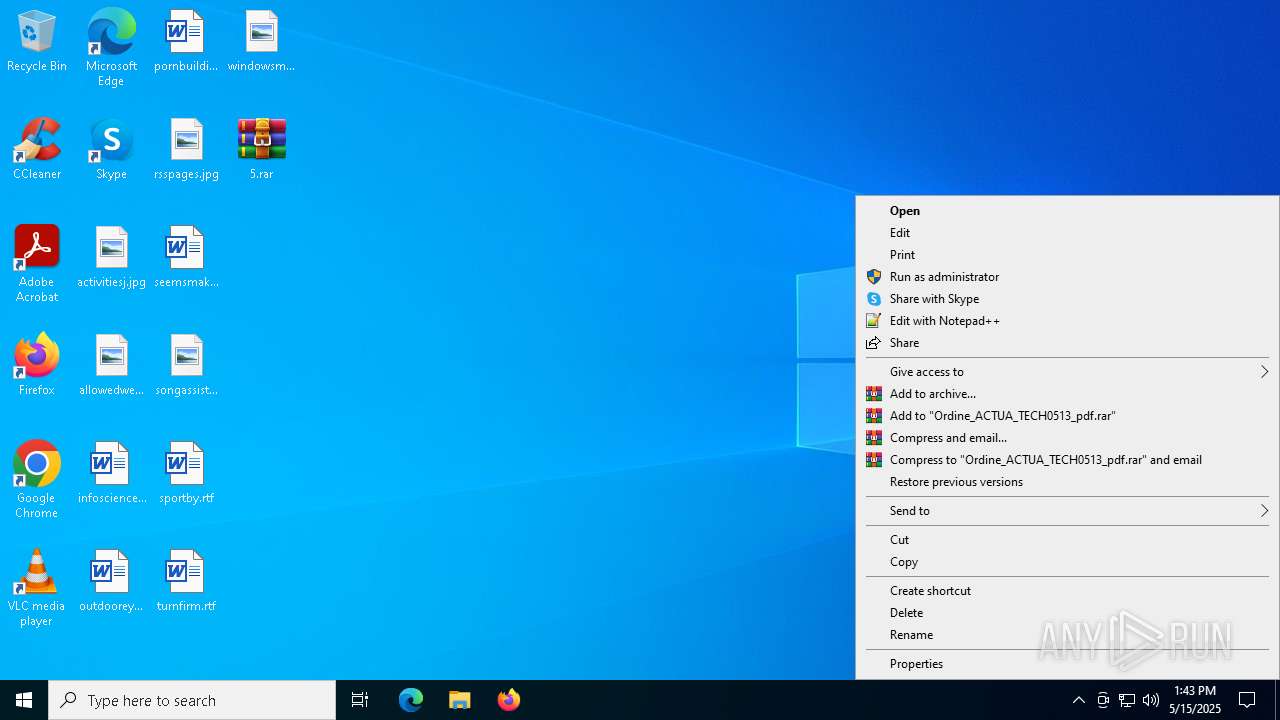Open the Recycle Bin desktop icon

pyautogui.click(x=37, y=42)
